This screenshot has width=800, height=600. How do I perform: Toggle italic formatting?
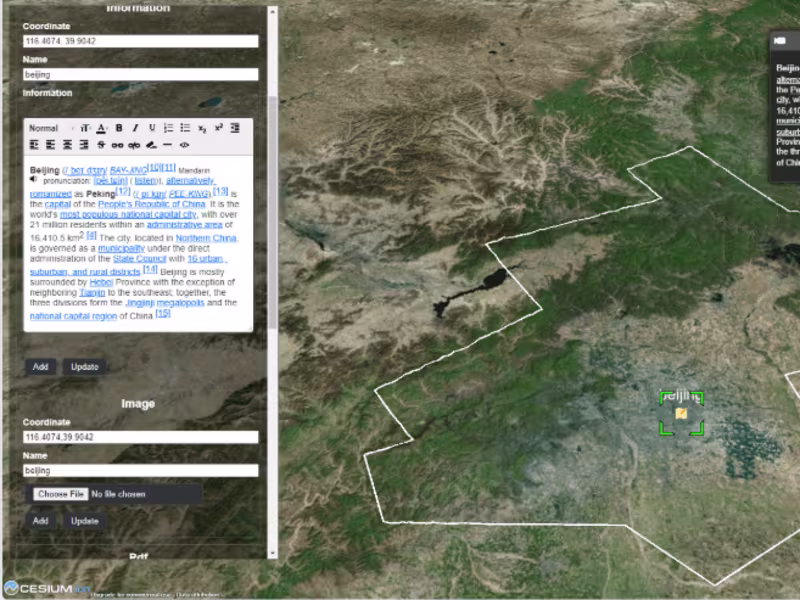pos(135,128)
